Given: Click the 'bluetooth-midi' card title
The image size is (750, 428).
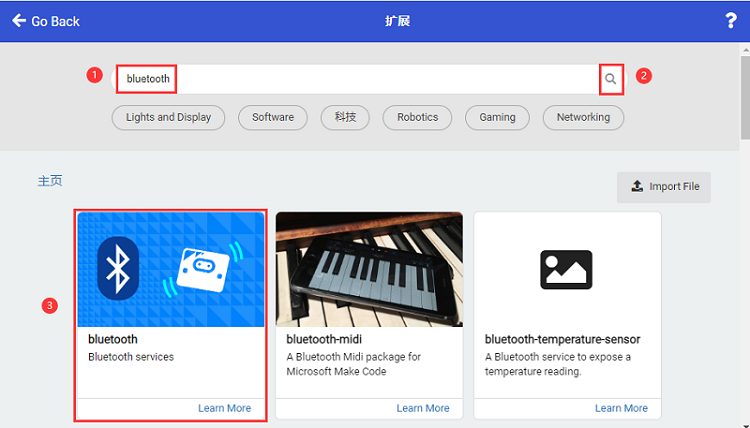Looking at the screenshot, I should click(x=324, y=339).
